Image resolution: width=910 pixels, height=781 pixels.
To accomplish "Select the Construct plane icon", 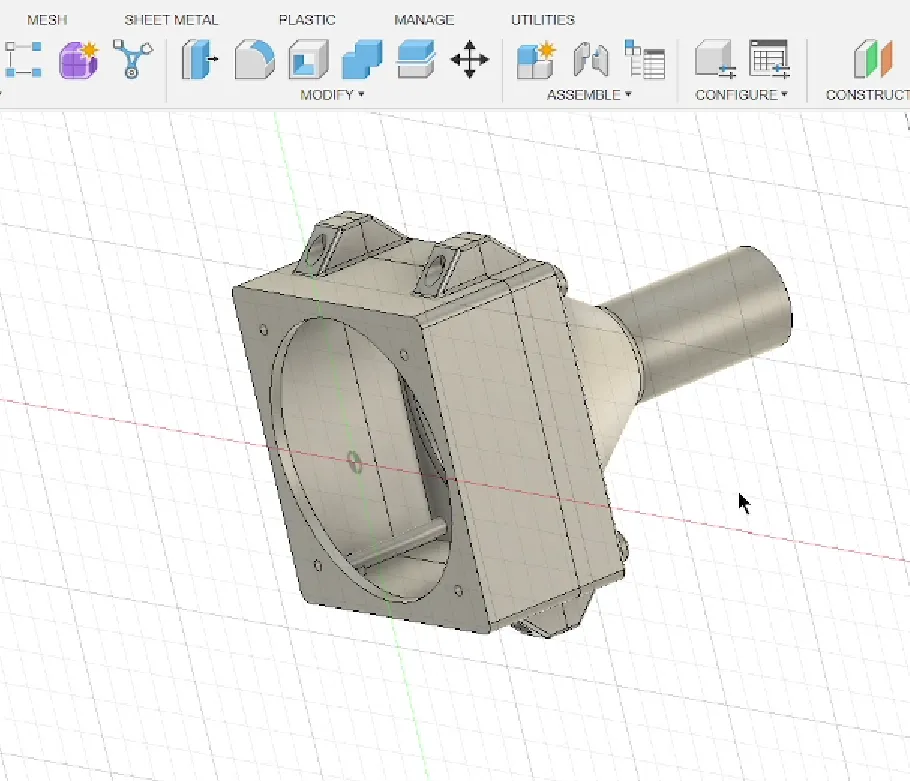I will [x=873, y=59].
